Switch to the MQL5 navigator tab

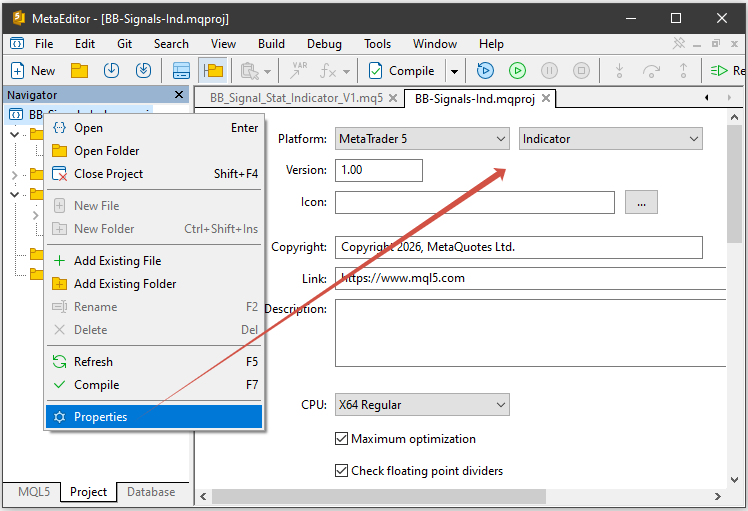click(x=33, y=492)
